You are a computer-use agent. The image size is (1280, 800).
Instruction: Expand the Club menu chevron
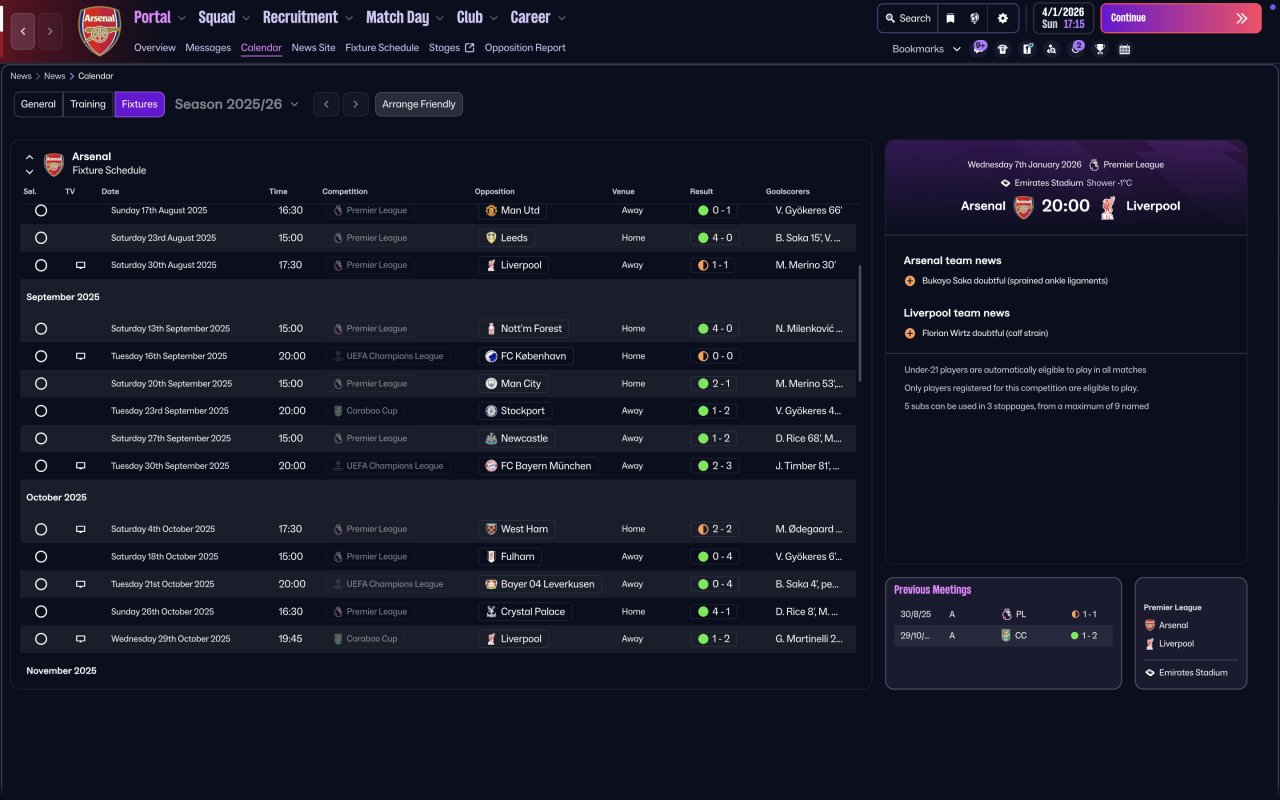tap(493, 18)
